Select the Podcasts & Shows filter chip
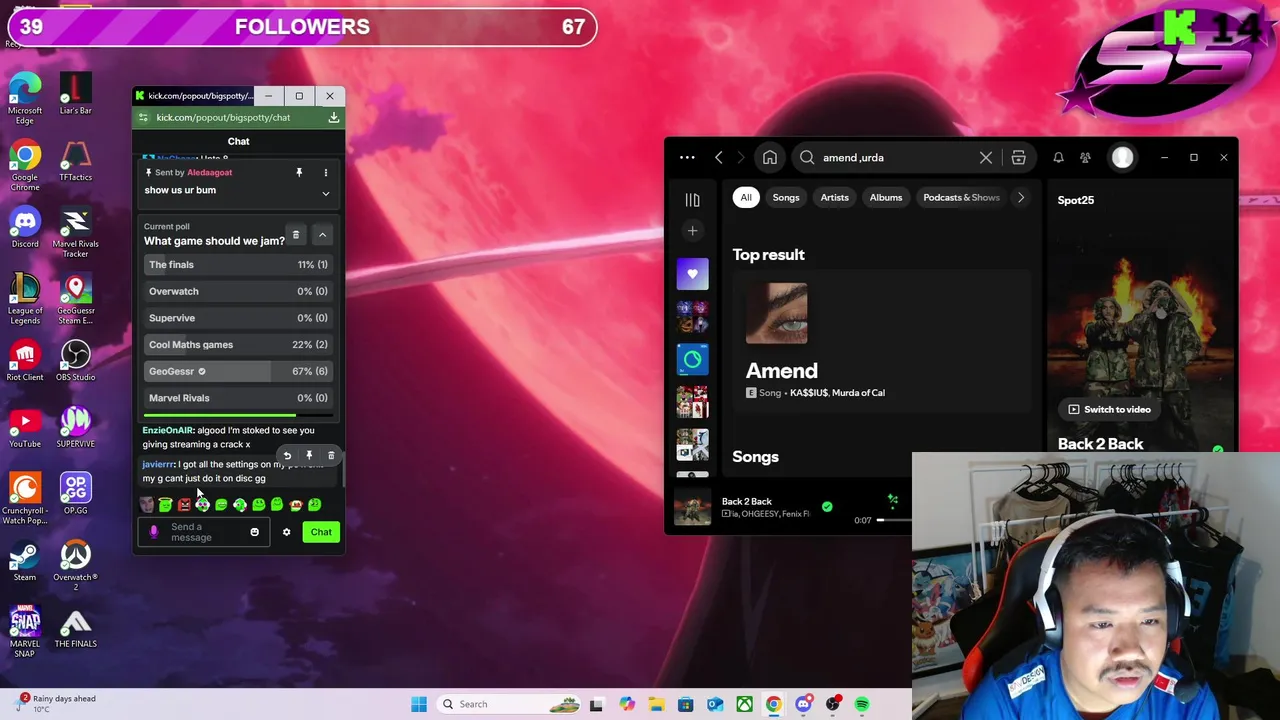The width and height of the screenshot is (1280, 720). 961,197
